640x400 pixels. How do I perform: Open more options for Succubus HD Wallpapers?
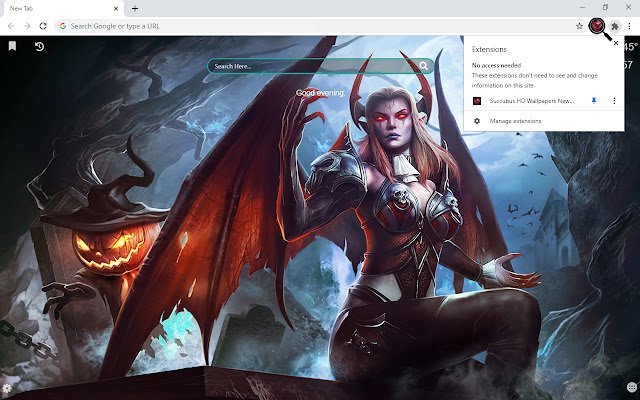pyautogui.click(x=614, y=100)
